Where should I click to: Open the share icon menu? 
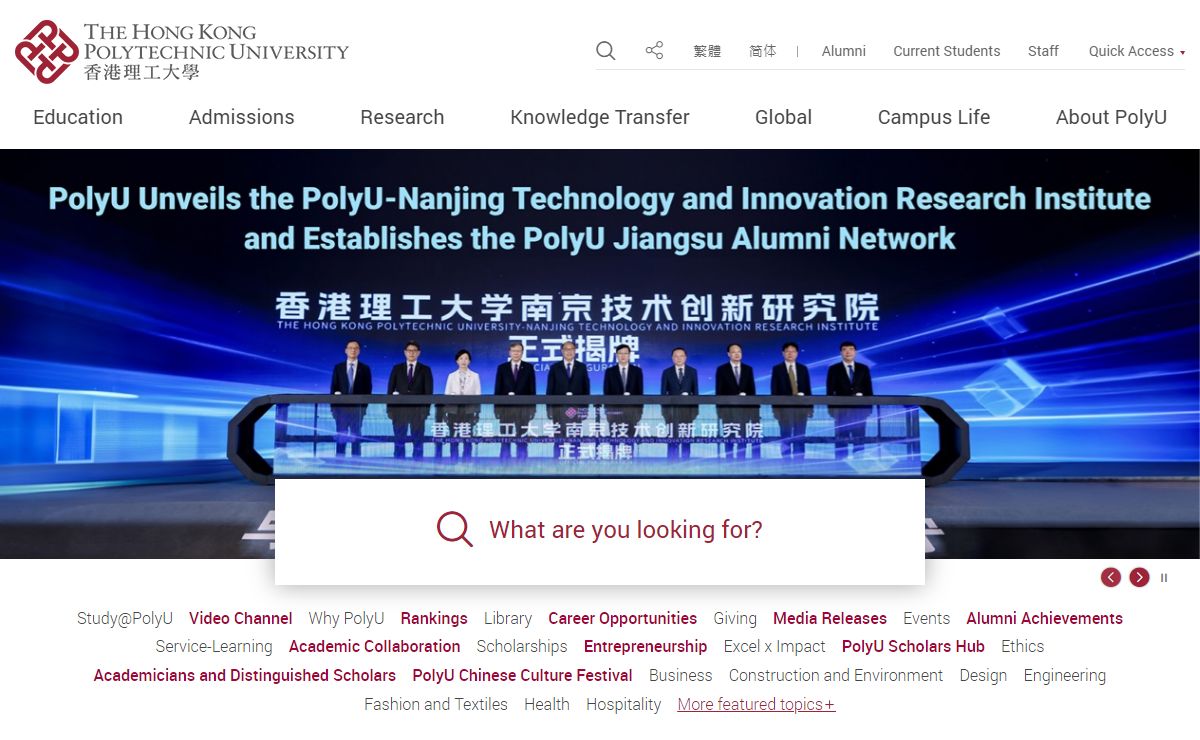tap(654, 50)
